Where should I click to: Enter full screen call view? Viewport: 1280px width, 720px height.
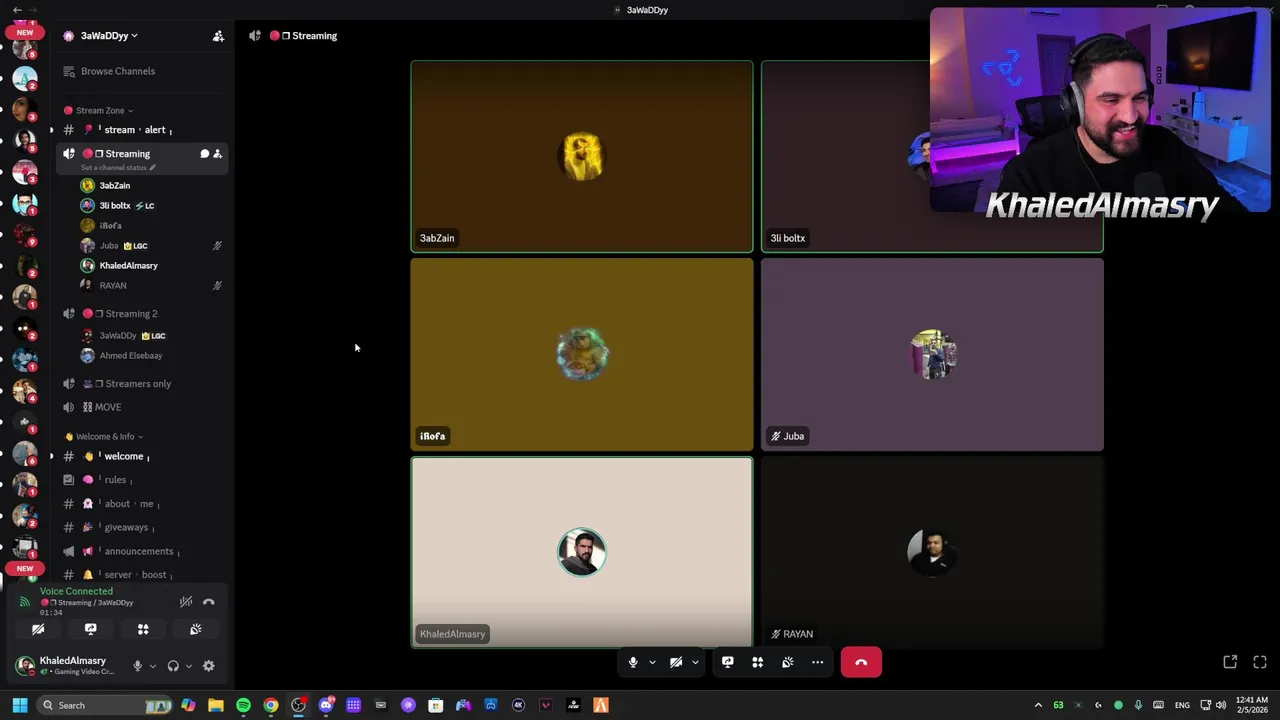1260,662
